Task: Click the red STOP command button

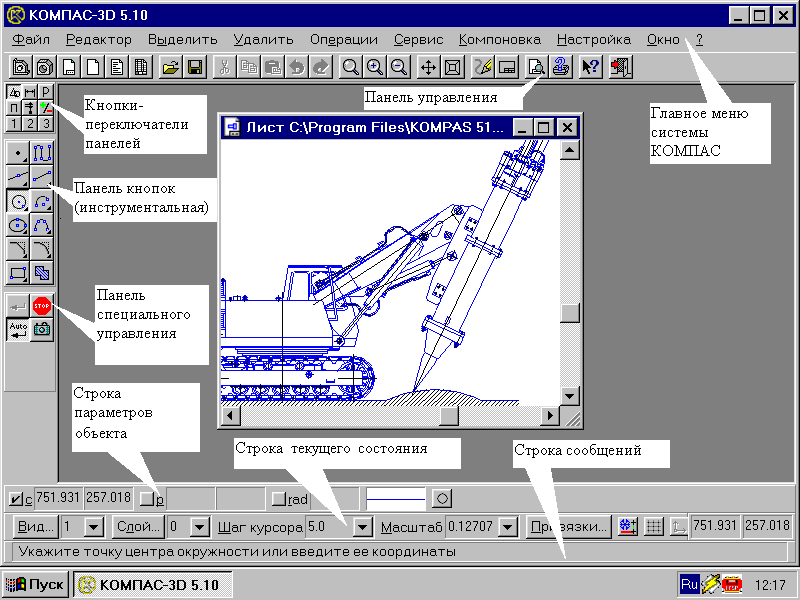Action: click(x=42, y=306)
